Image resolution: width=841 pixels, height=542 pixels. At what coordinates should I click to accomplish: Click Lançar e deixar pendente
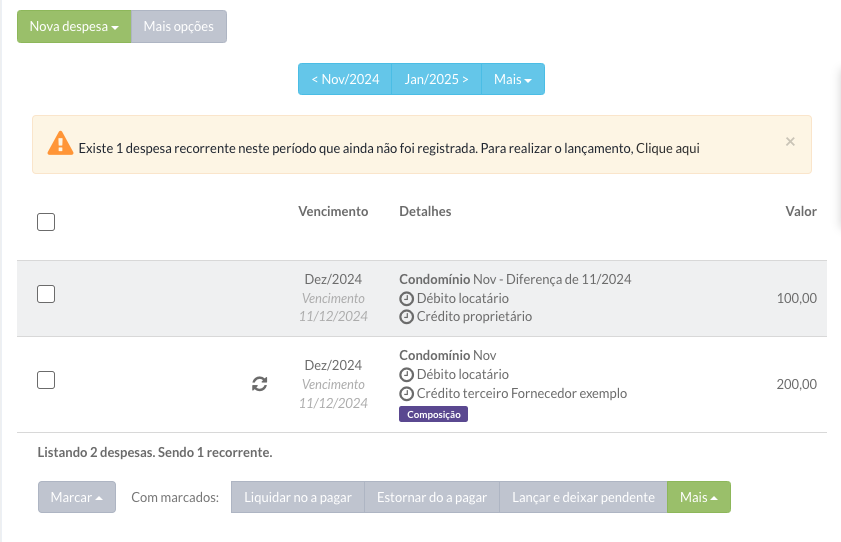[583, 498]
